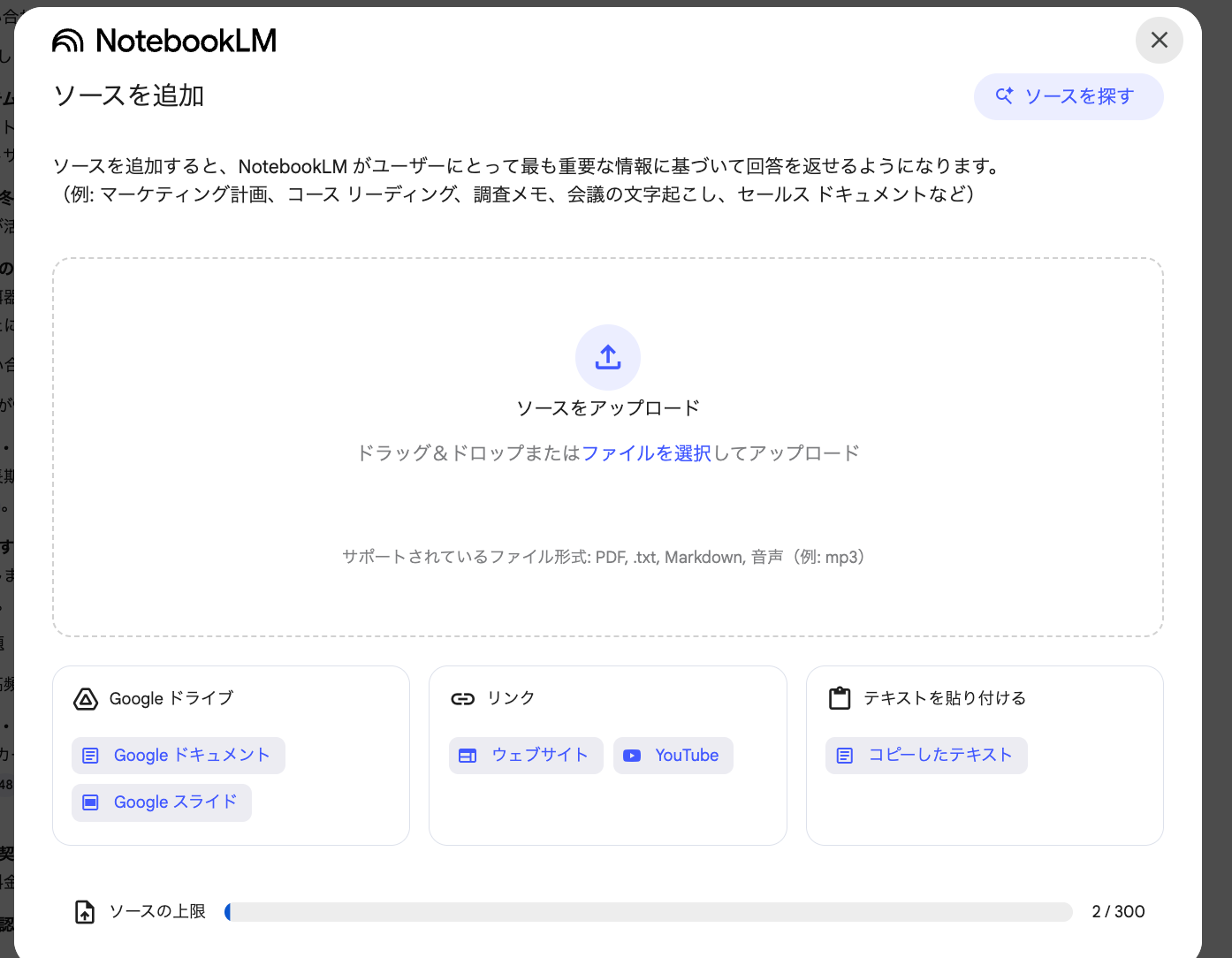Add a Google ドキュメント source
Viewport: 1232px width, 958px height.
179,756
